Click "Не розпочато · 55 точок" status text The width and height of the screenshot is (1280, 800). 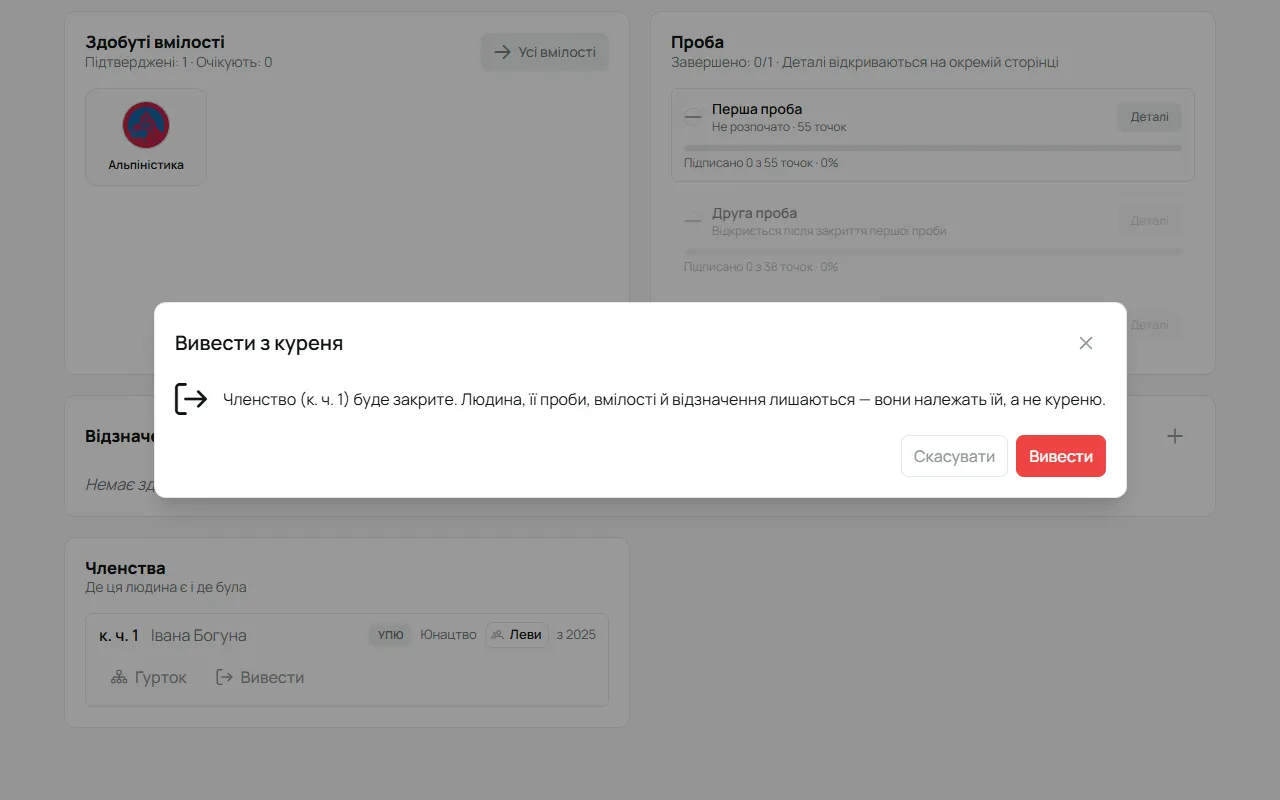779,127
